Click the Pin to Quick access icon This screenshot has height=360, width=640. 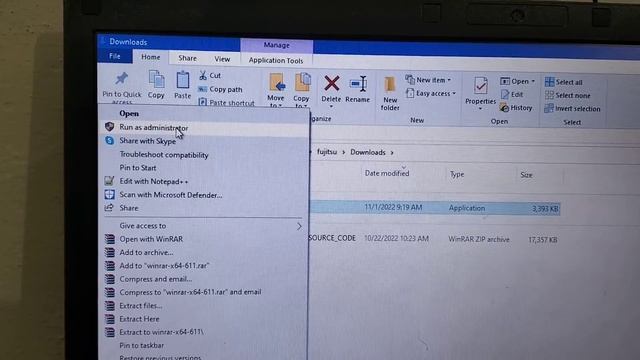[122, 78]
